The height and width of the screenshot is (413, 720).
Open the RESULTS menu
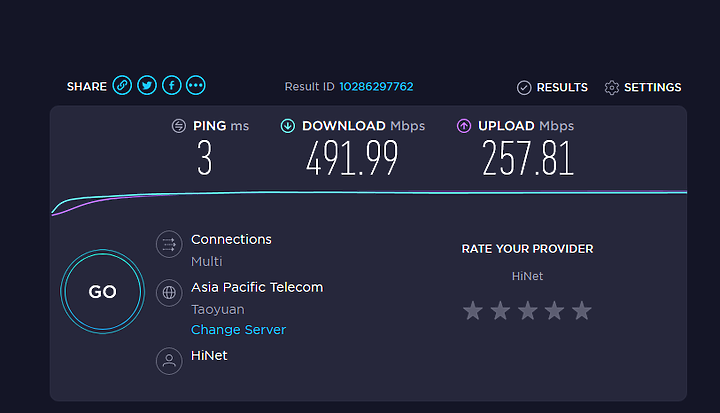(x=552, y=87)
